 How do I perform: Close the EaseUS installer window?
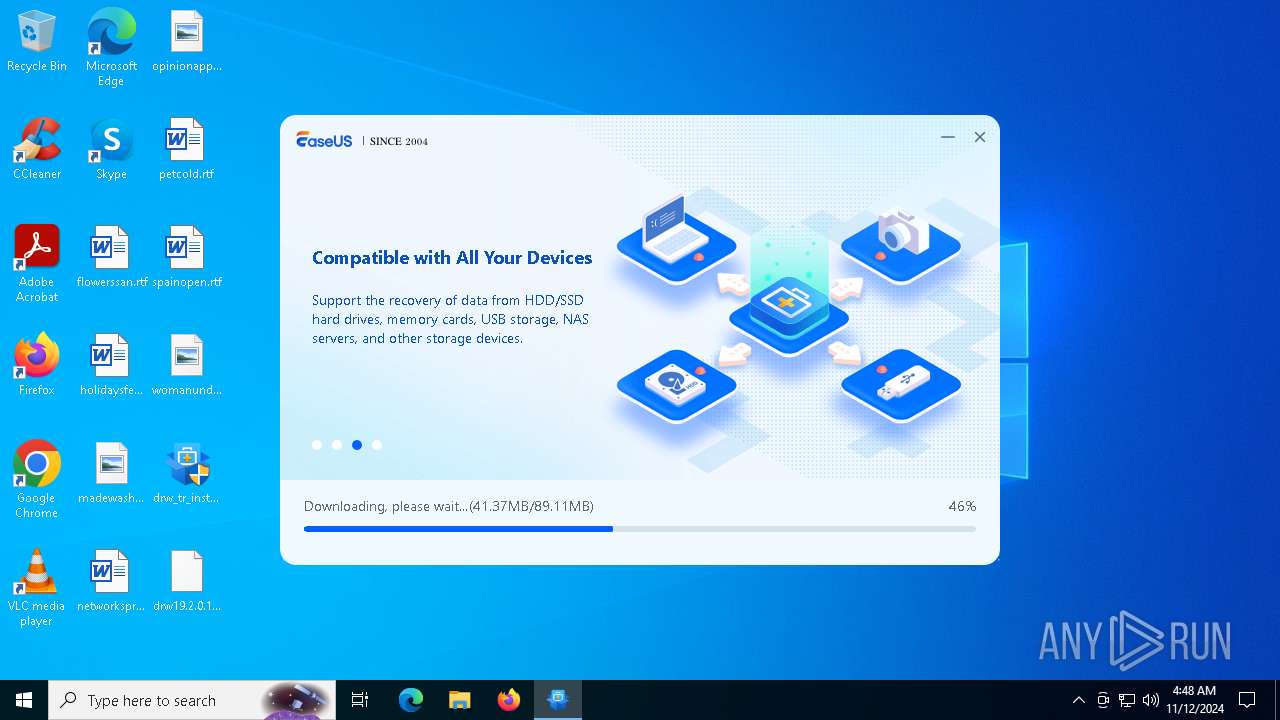click(980, 137)
